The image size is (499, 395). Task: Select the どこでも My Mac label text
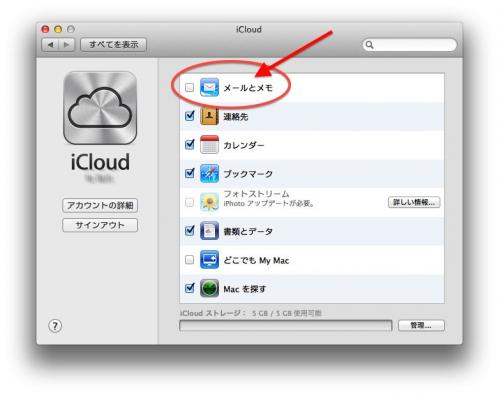pyautogui.click(x=256, y=260)
